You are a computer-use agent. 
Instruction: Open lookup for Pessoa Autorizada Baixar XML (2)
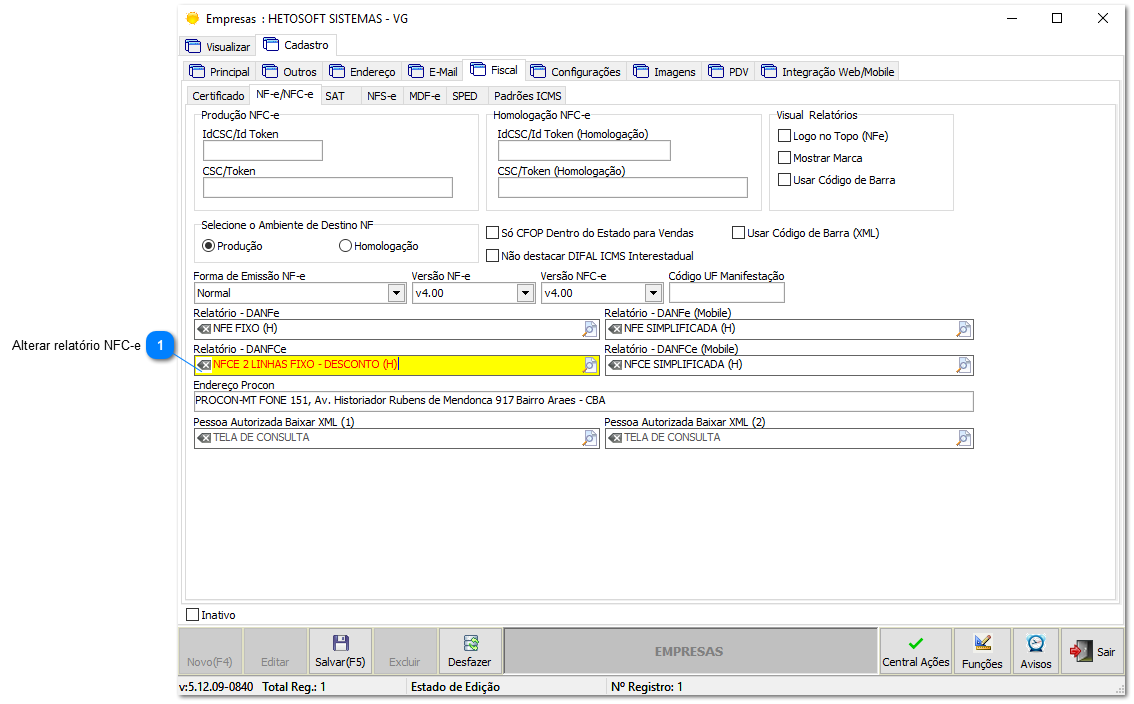[x=963, y=438]
